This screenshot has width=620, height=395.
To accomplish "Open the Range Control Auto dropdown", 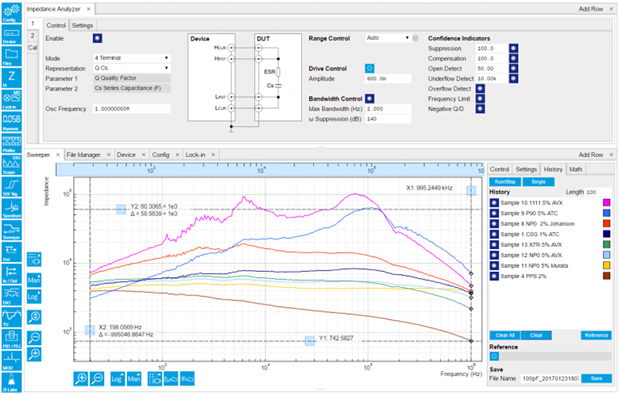I will click(388, 38).
